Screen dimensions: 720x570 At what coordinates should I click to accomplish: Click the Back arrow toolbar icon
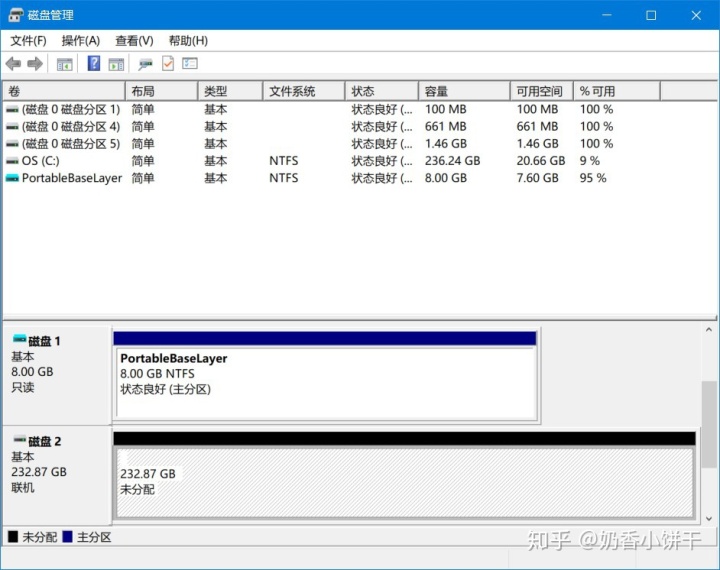[13, 63]
